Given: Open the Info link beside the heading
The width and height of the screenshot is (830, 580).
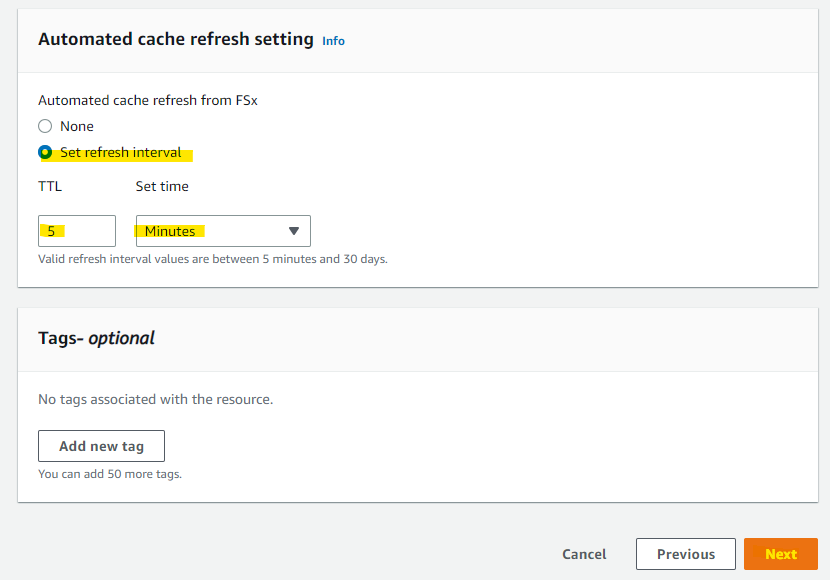Looking at the screenshot, I should (332, 41).
